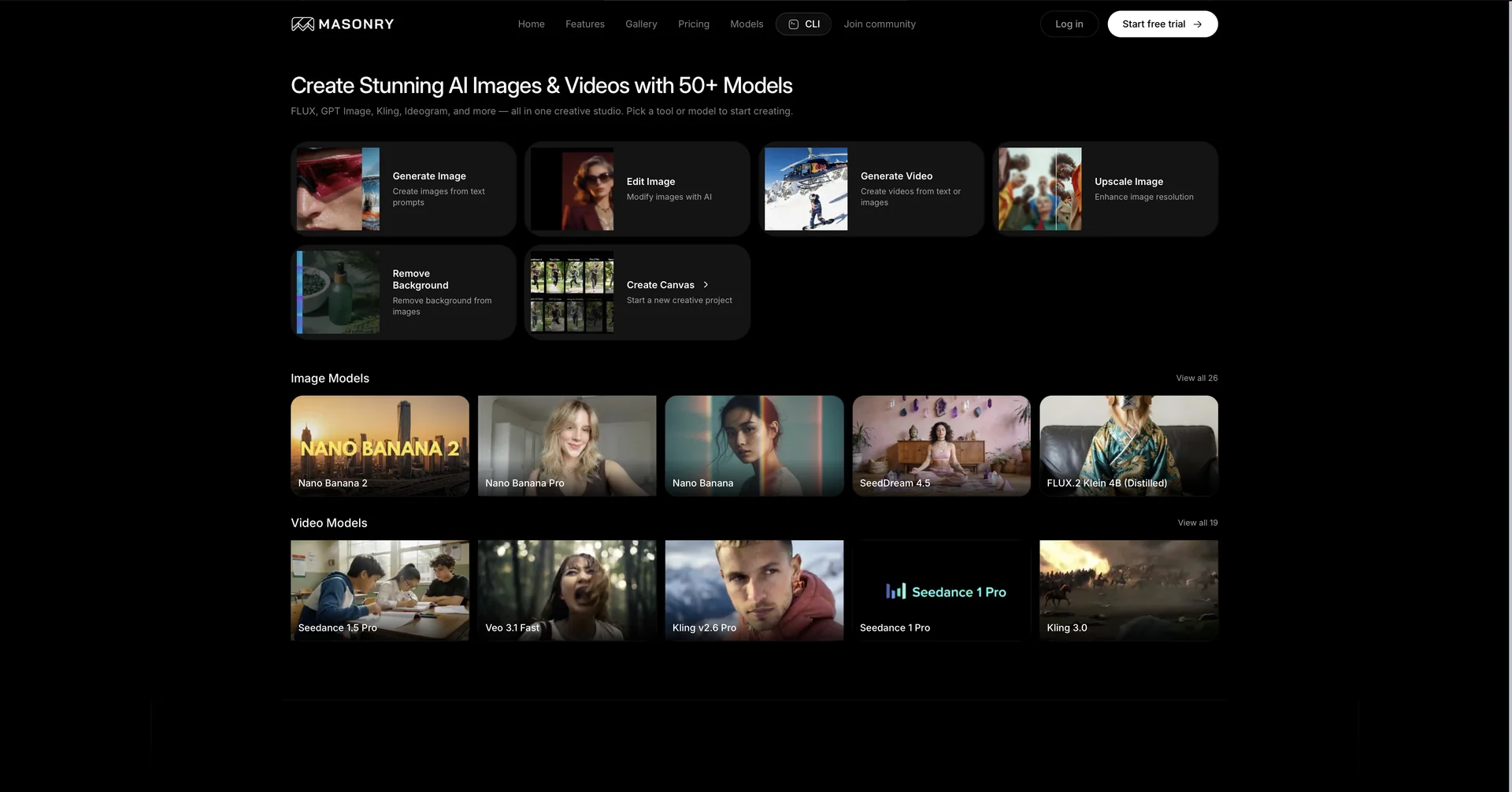Choose the Upscale Image tool card
1512x792 pixels.
pyautogui.click(x=1105, y=189)
